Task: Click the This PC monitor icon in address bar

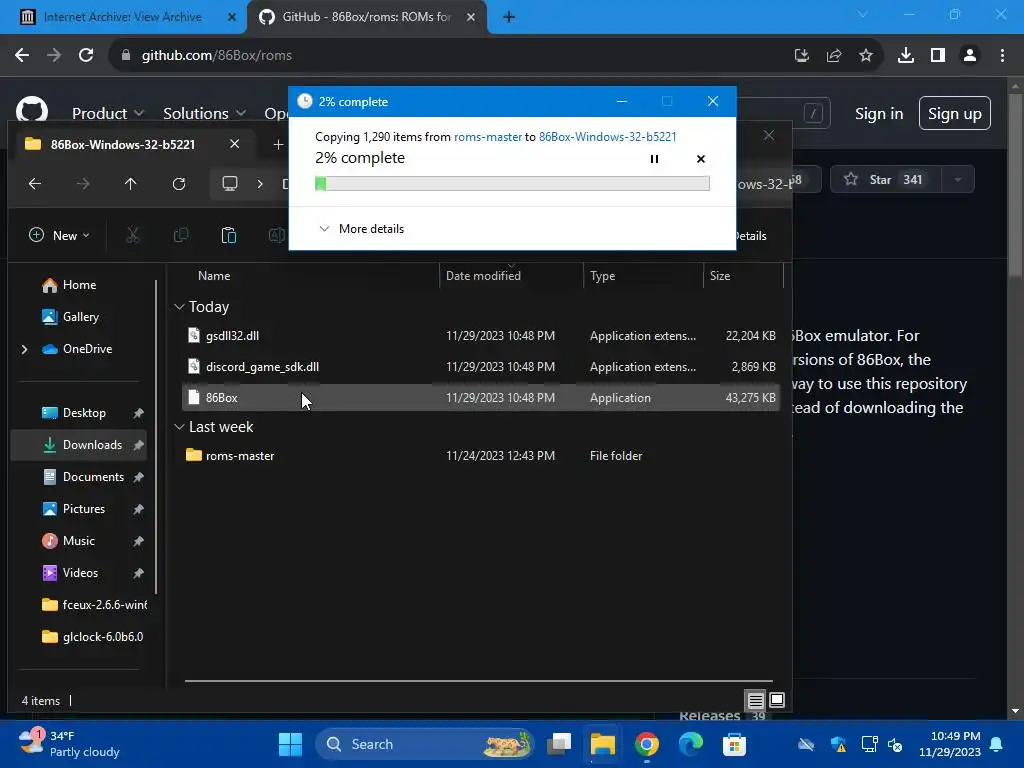Action: [230, 184]
